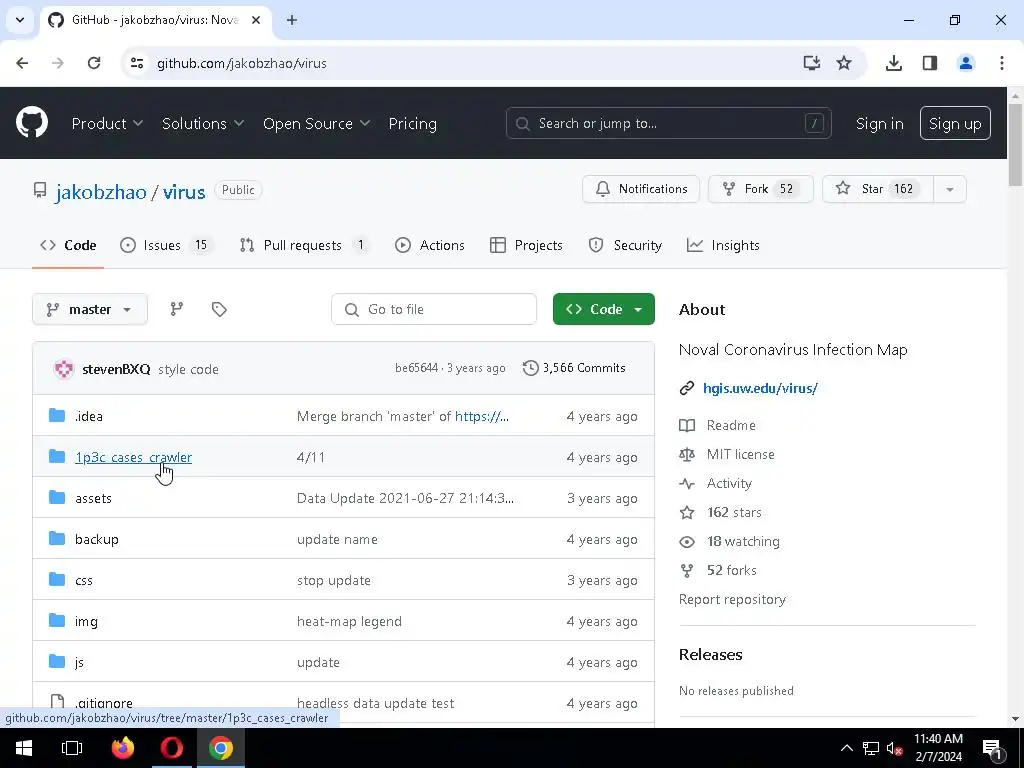
Task: Open the notification center icon
Action: (992, 748)
